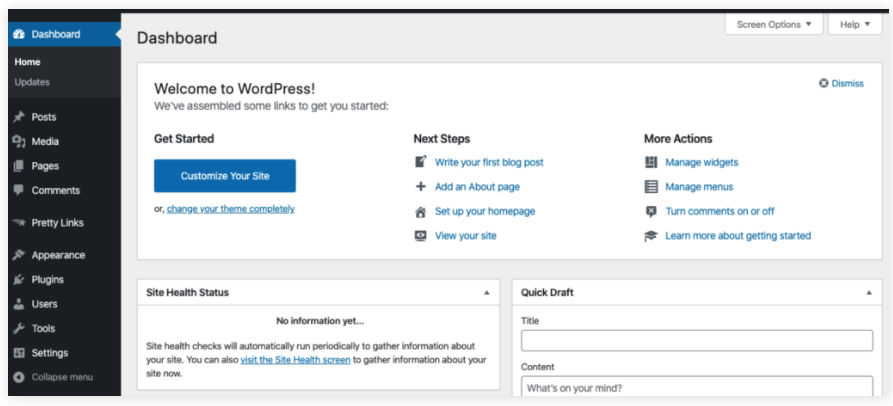Click the Plugins plug icon
Image resolution: width=893 pixels, height=406 pixels.
click(18, 280)
